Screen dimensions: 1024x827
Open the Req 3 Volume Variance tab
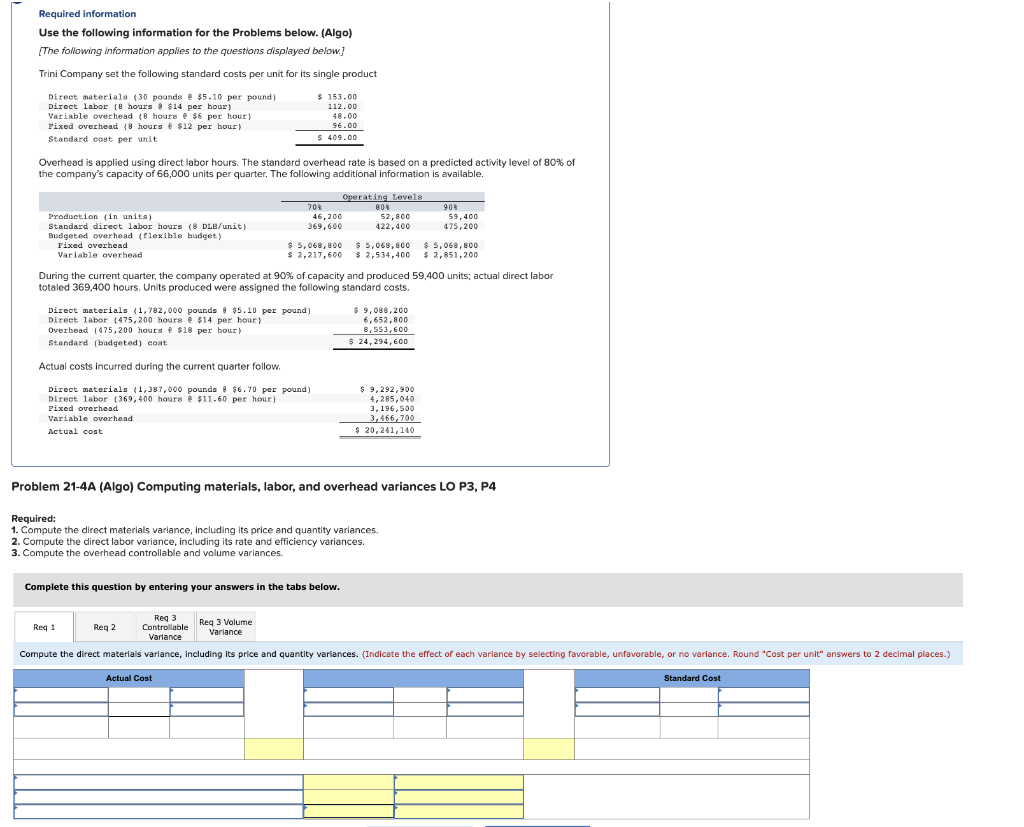[225, 627]
